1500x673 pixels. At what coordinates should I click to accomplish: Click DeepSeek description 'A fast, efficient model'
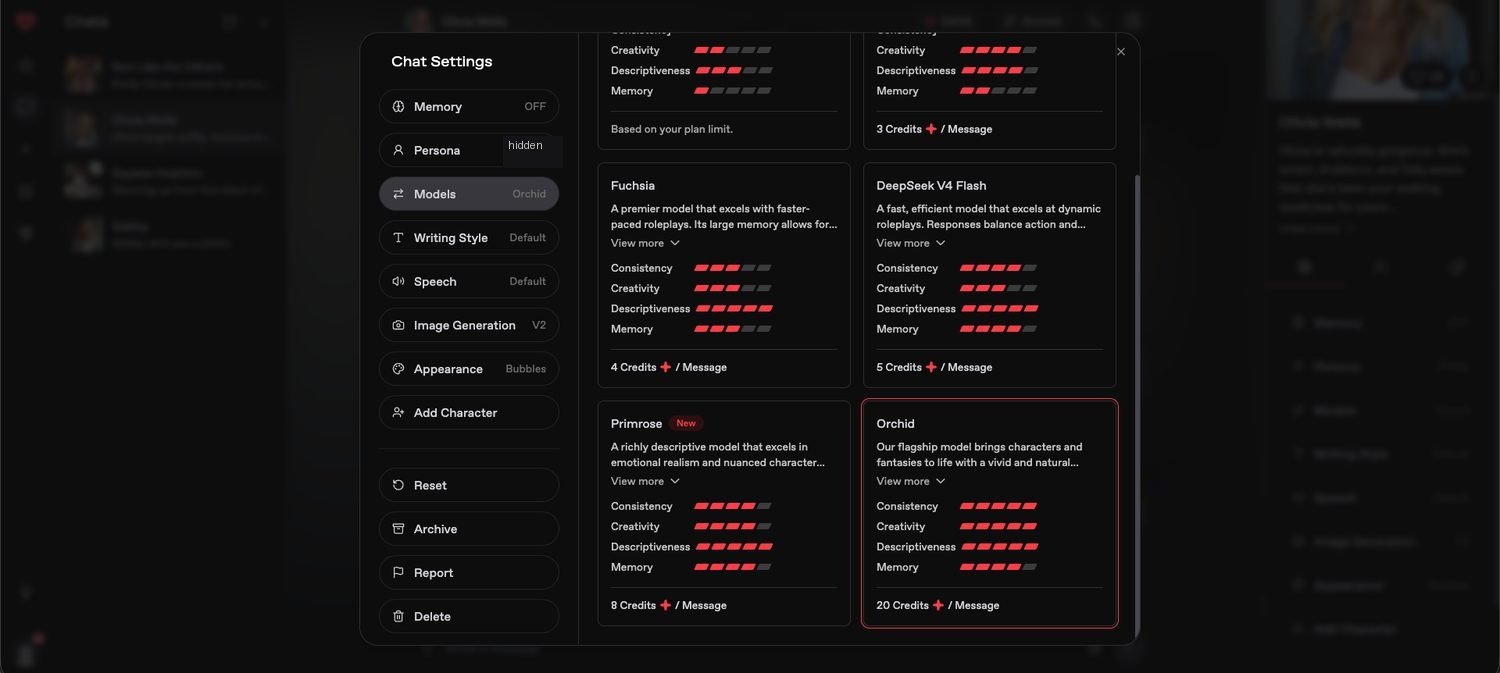tap(988, 217)
